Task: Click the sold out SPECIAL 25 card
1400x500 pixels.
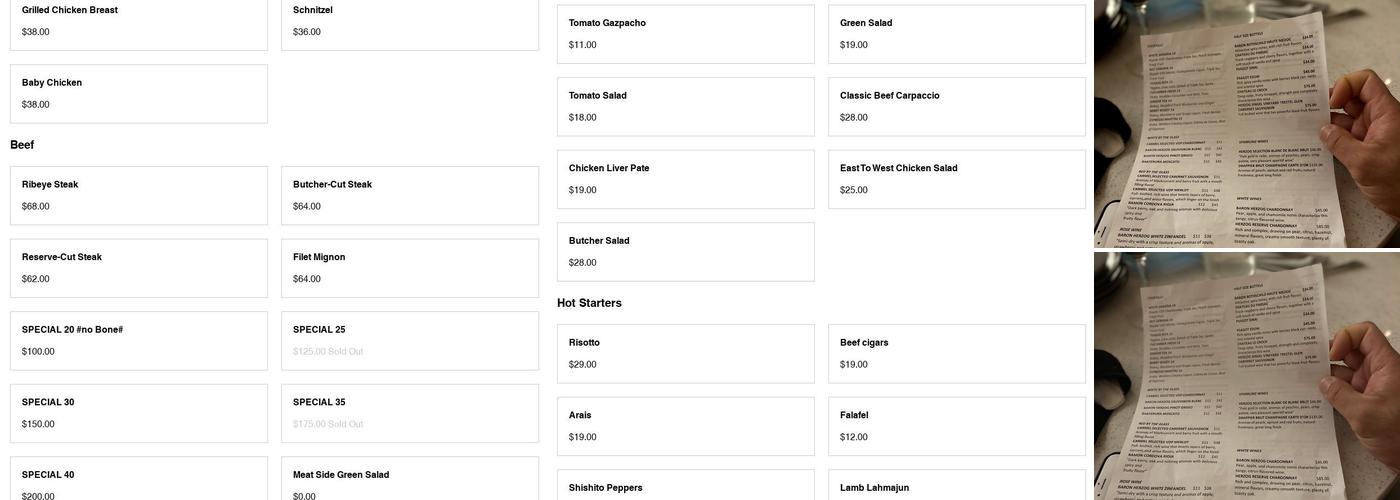Action: click(x=410, y=341)
